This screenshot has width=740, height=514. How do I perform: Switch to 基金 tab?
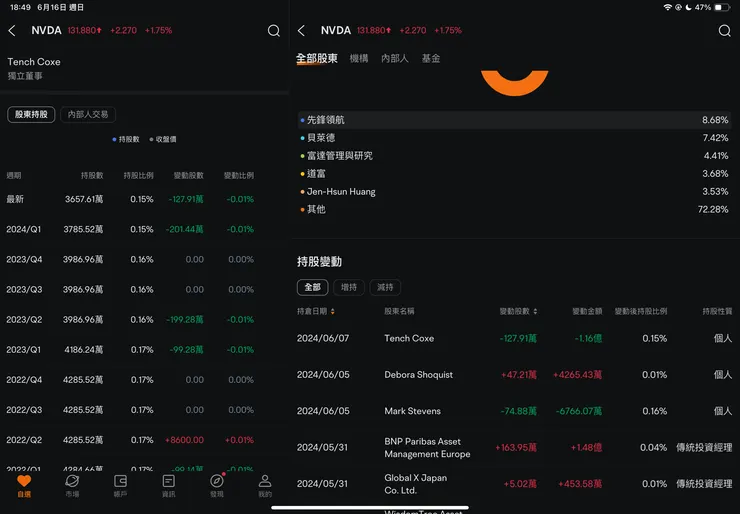pyautogui.click(x=430, y=59)
